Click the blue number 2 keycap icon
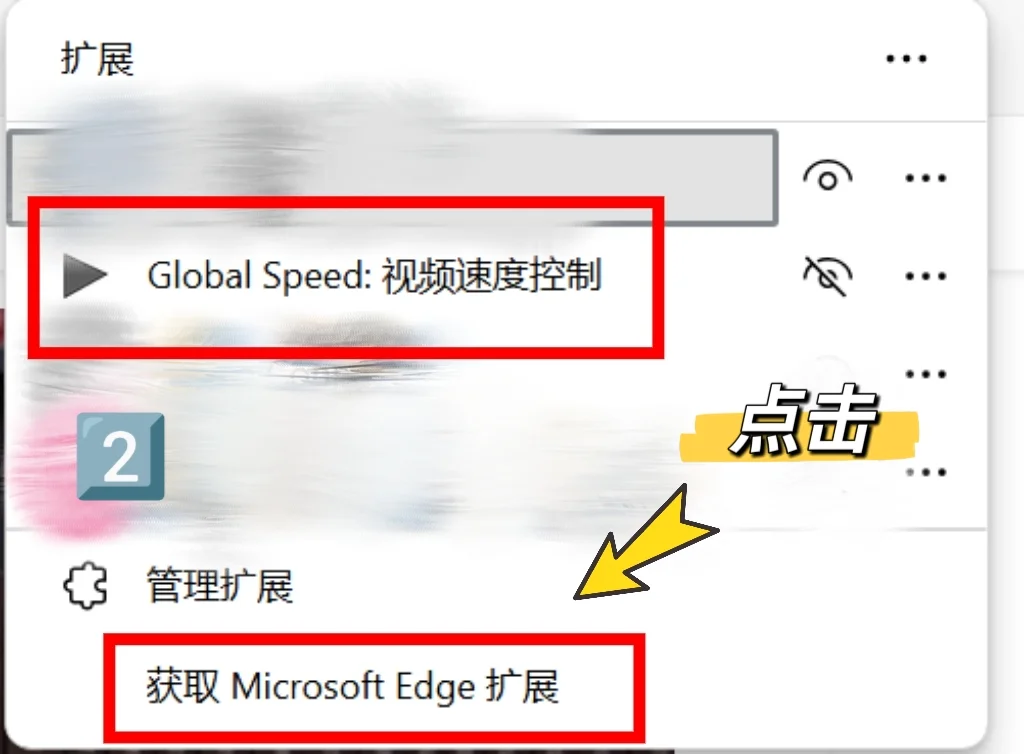1024x754 pixels. tap(120, 456)
